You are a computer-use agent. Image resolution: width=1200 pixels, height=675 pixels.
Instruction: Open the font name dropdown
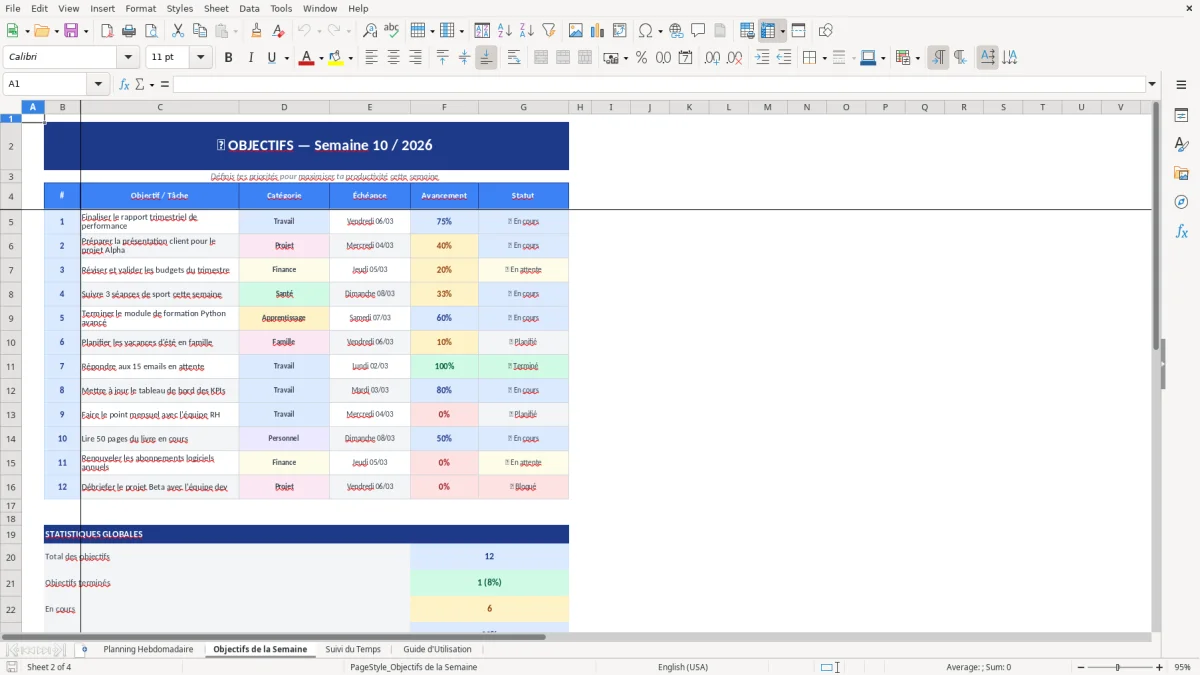[x=128, y=57]
